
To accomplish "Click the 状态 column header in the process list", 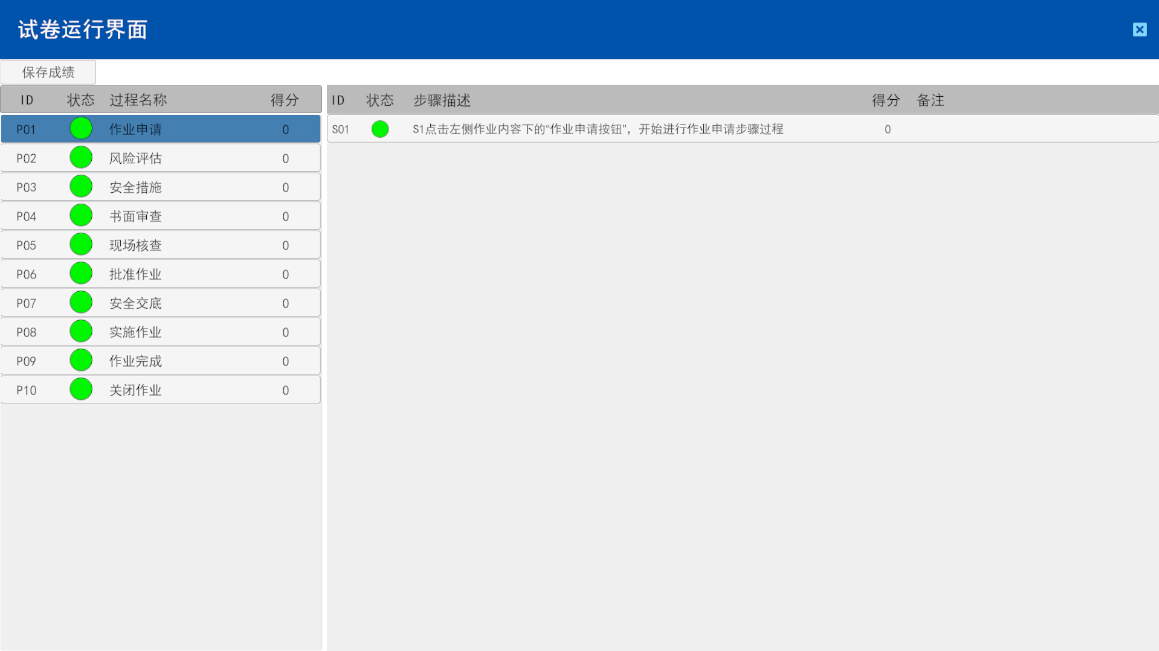I will point(80,99).
